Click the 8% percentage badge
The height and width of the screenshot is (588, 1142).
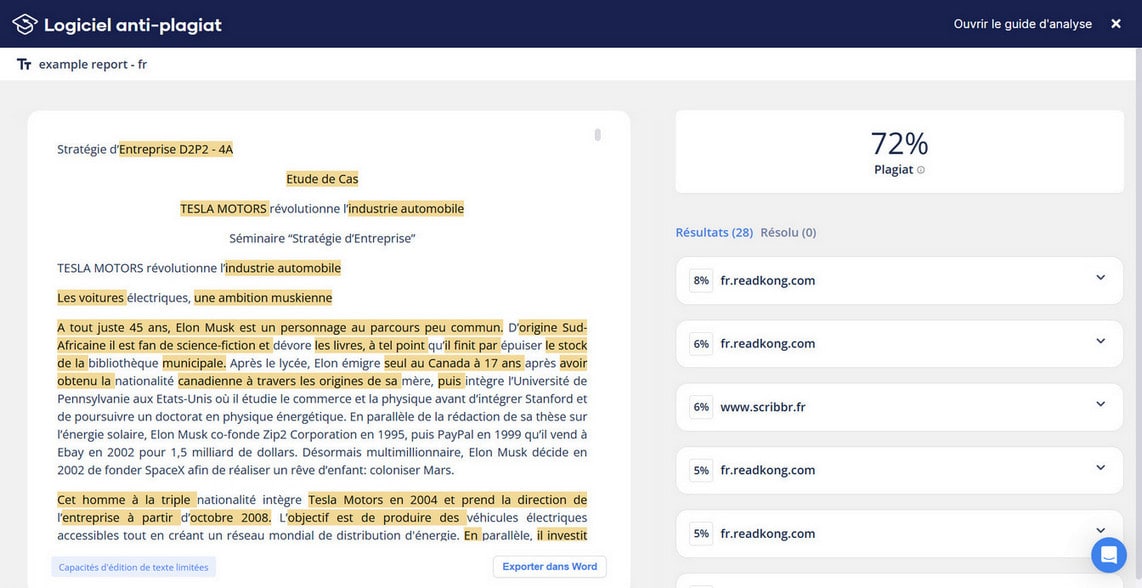pos(701,281)
